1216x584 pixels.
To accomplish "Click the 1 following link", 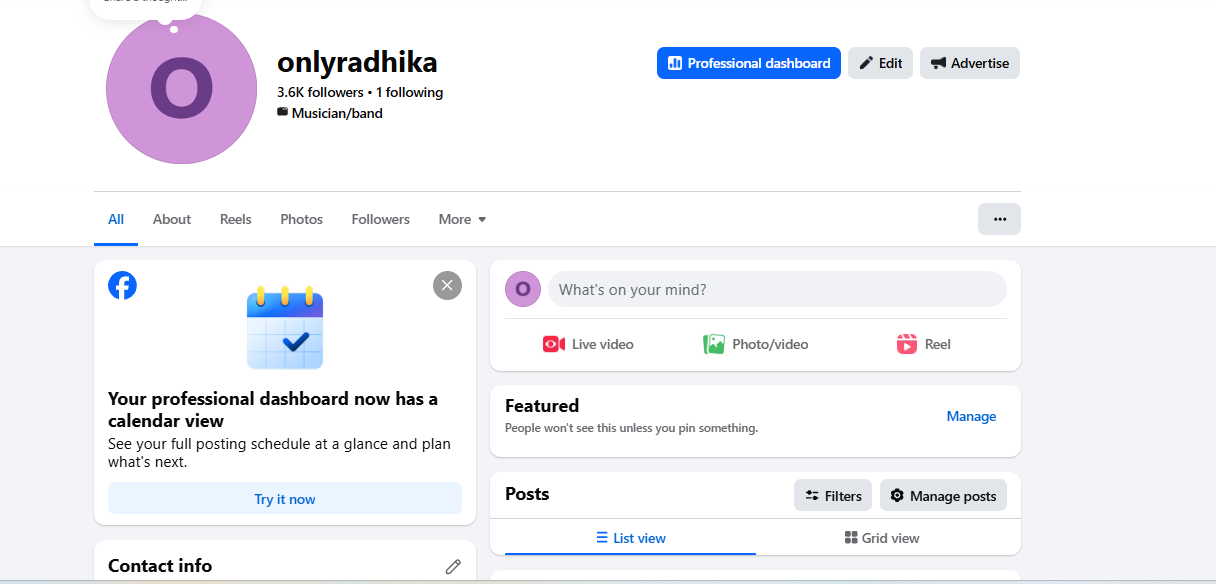I will (x=409, y=92).
